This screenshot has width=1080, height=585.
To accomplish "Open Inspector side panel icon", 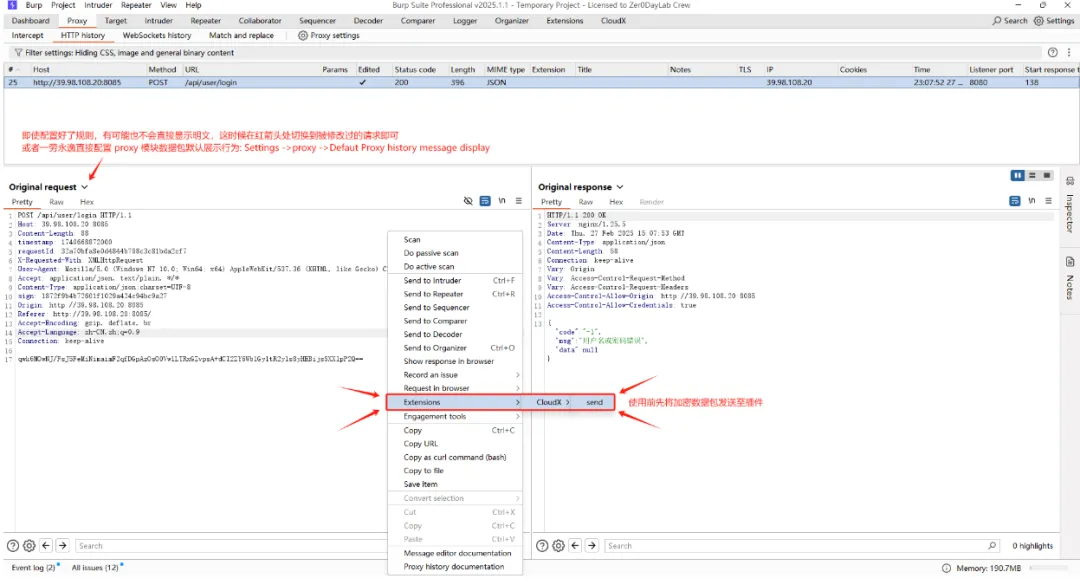I will pyautogui.click(x=1070, y=181).
